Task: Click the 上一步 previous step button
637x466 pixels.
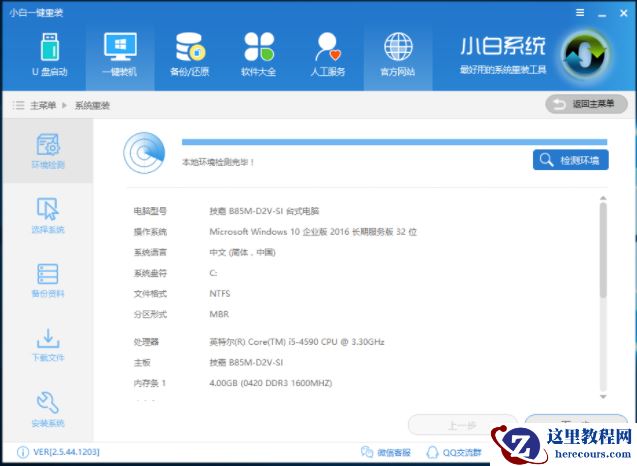Action: [462, 425]
